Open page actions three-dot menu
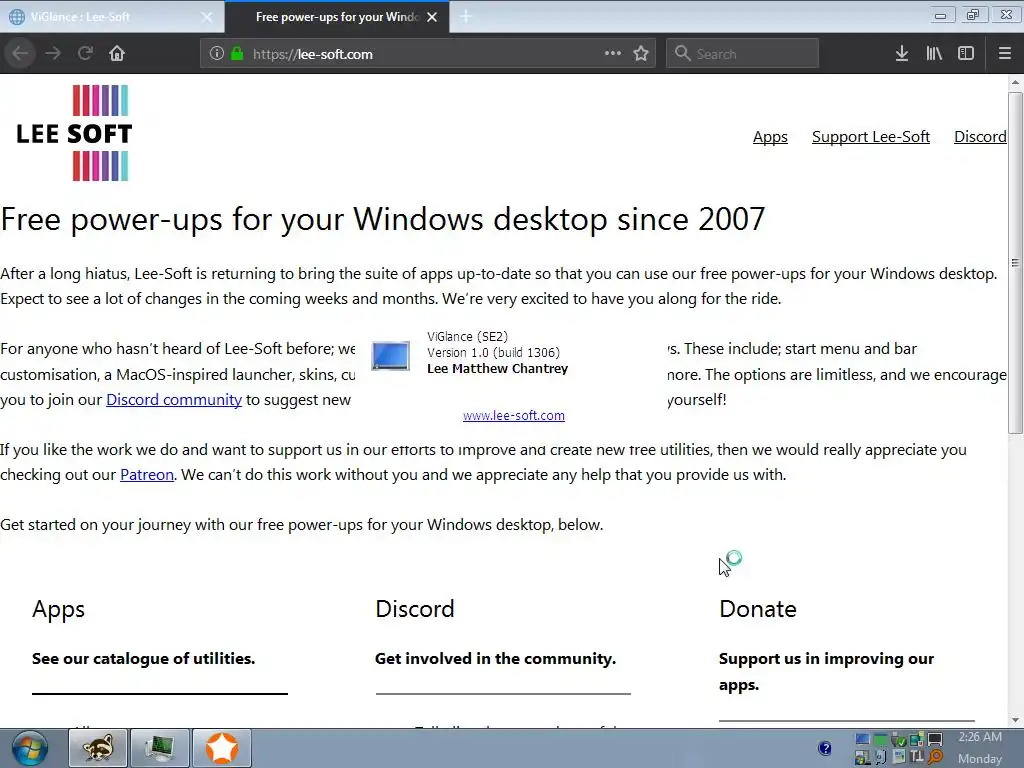This screenshot has width=1024, height=768. coord(613,53)
